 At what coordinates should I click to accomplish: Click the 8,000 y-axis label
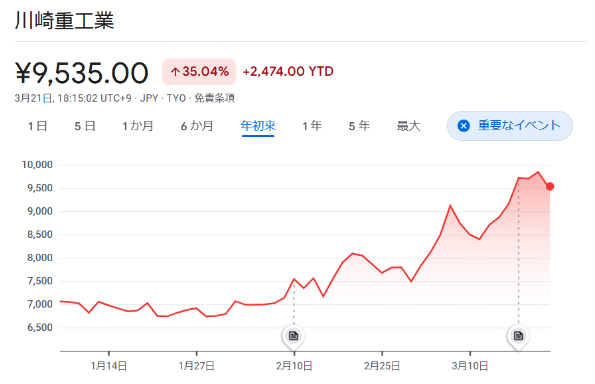pyautogui.click(x=39, y=258)
